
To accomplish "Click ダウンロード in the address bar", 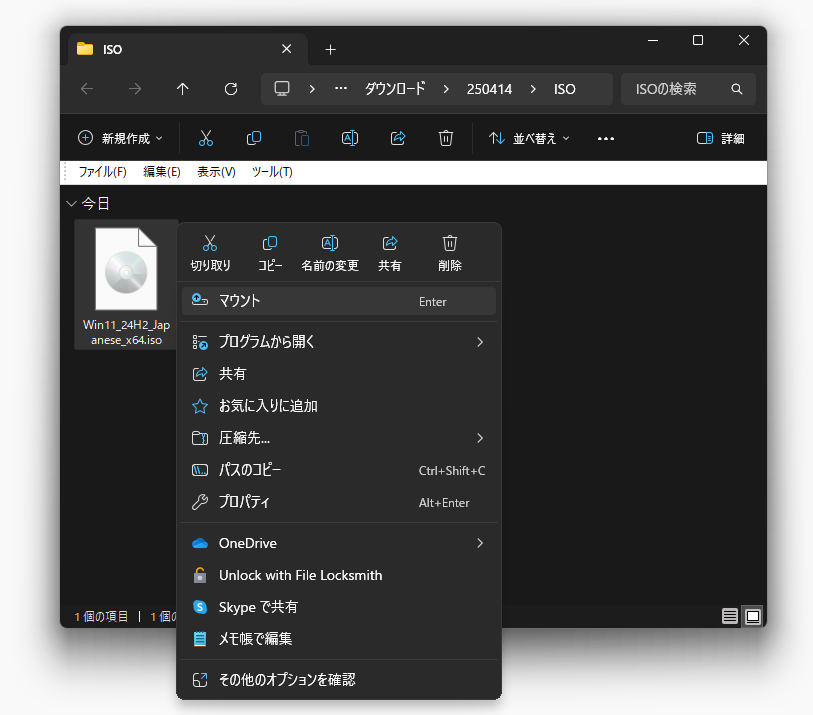I will [395, 89].
